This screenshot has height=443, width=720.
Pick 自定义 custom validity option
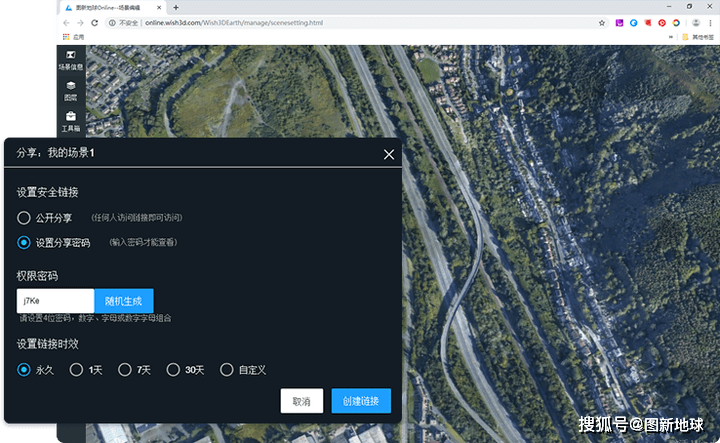tap(226, 369)
